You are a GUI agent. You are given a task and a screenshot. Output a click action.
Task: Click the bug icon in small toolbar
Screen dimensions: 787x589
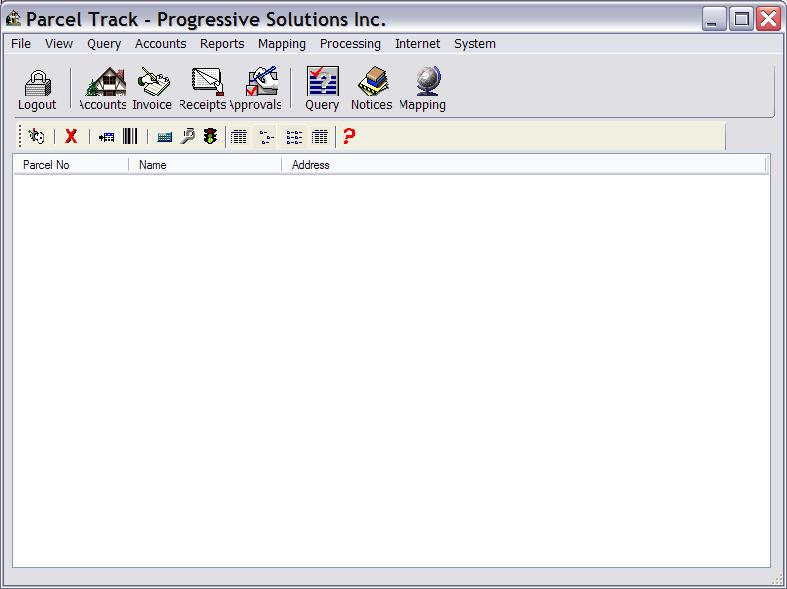coord(36,136)
